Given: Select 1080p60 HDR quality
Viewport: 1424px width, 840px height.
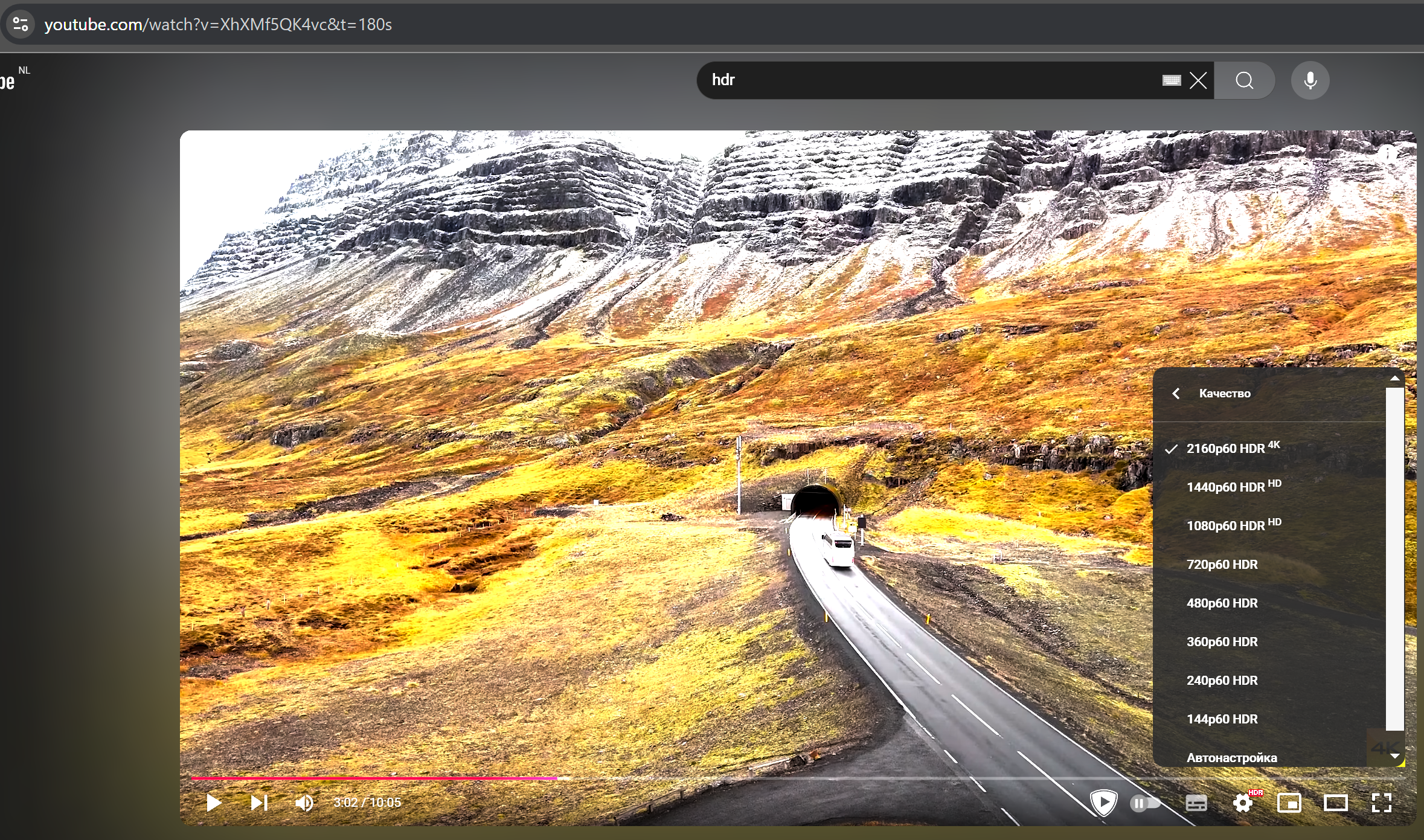Looking at the screenshot, I should point(1269,525).
